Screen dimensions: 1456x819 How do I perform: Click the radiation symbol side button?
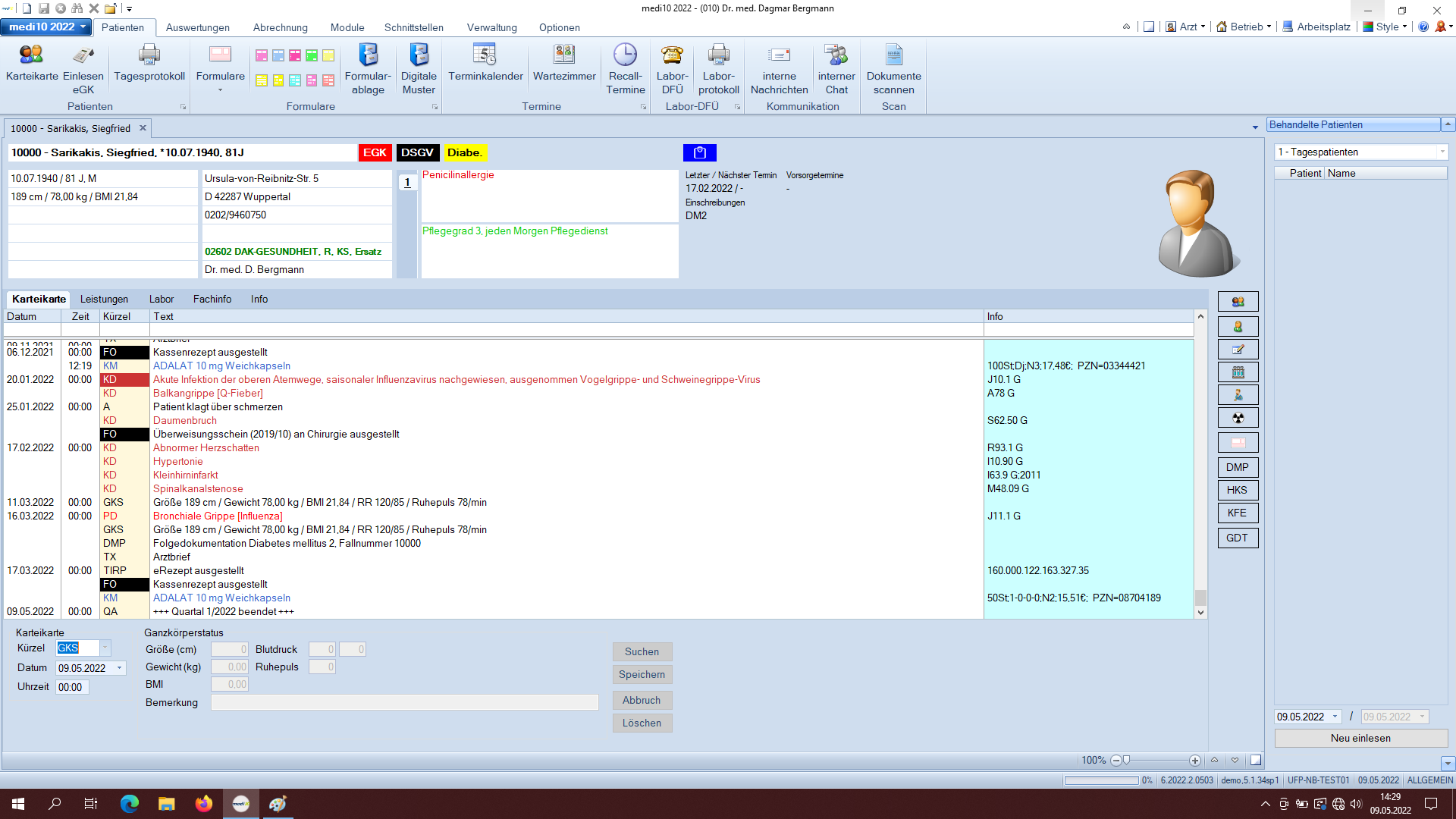(x=1238, y=418)
